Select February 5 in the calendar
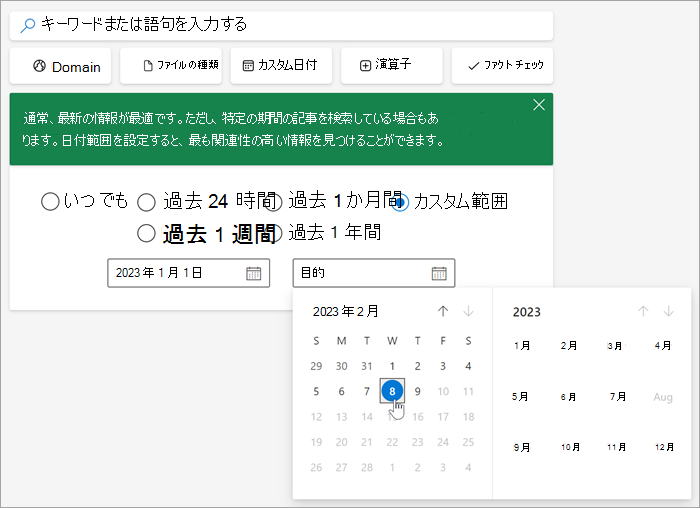Viewport: 700px width, 508px height. tap(316, 391)
